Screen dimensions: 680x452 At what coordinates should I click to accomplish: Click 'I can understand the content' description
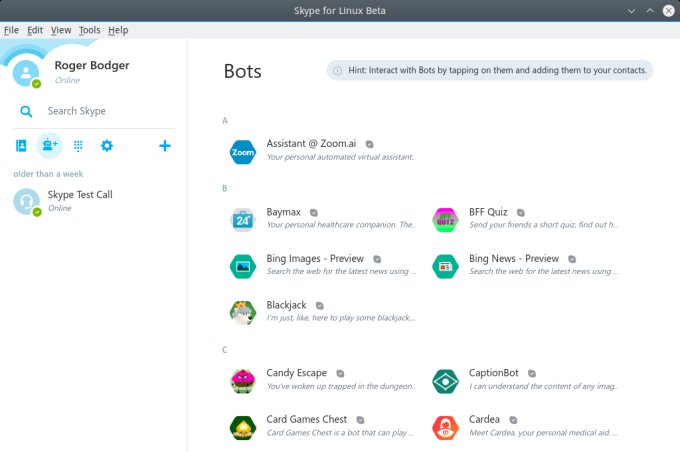544,386
